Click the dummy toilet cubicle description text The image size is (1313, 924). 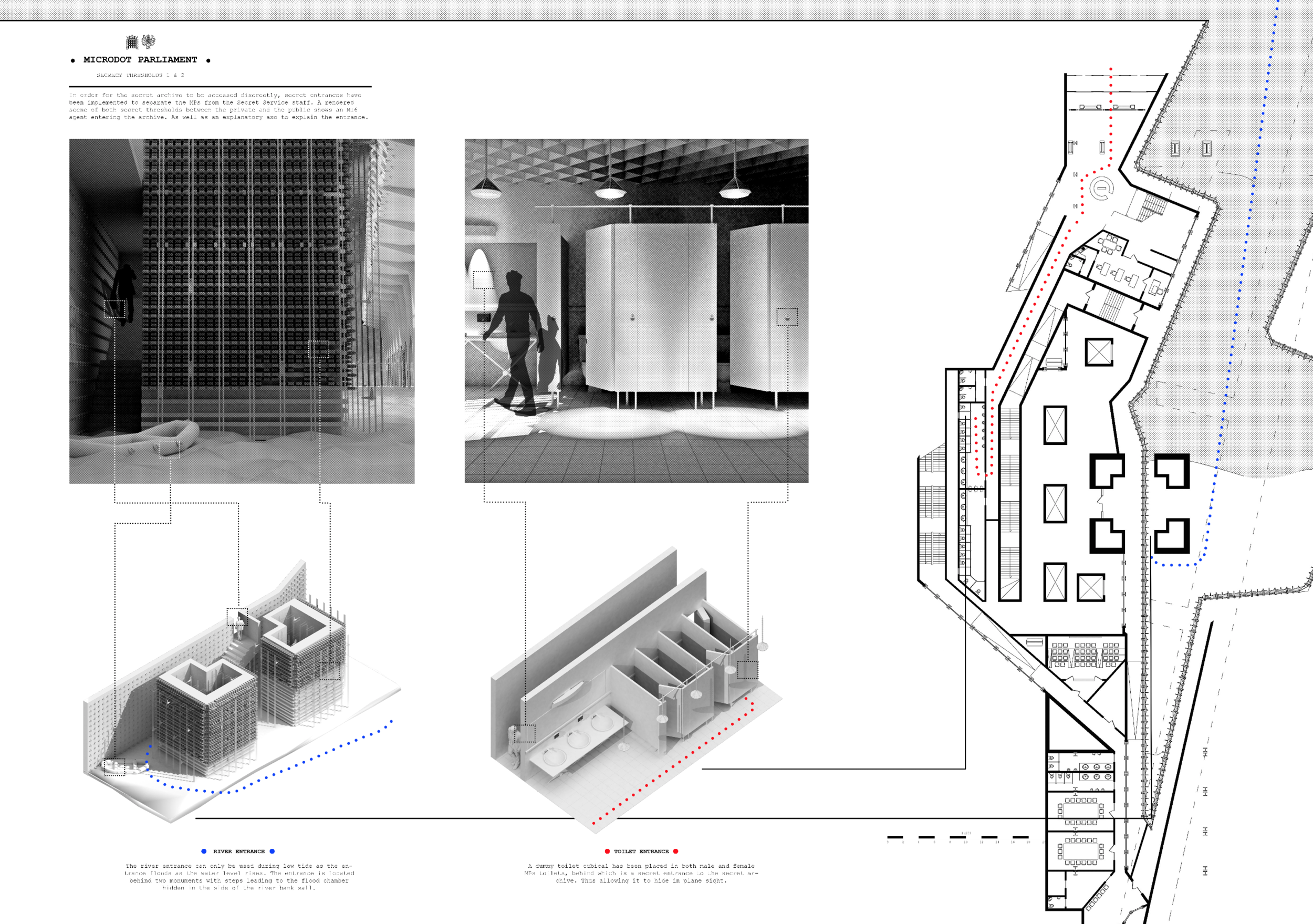[x=641, y=873]
